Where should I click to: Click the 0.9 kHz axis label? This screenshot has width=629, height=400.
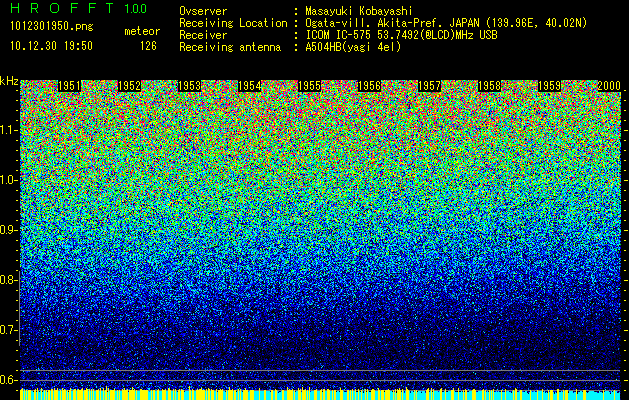click(8, 230)
